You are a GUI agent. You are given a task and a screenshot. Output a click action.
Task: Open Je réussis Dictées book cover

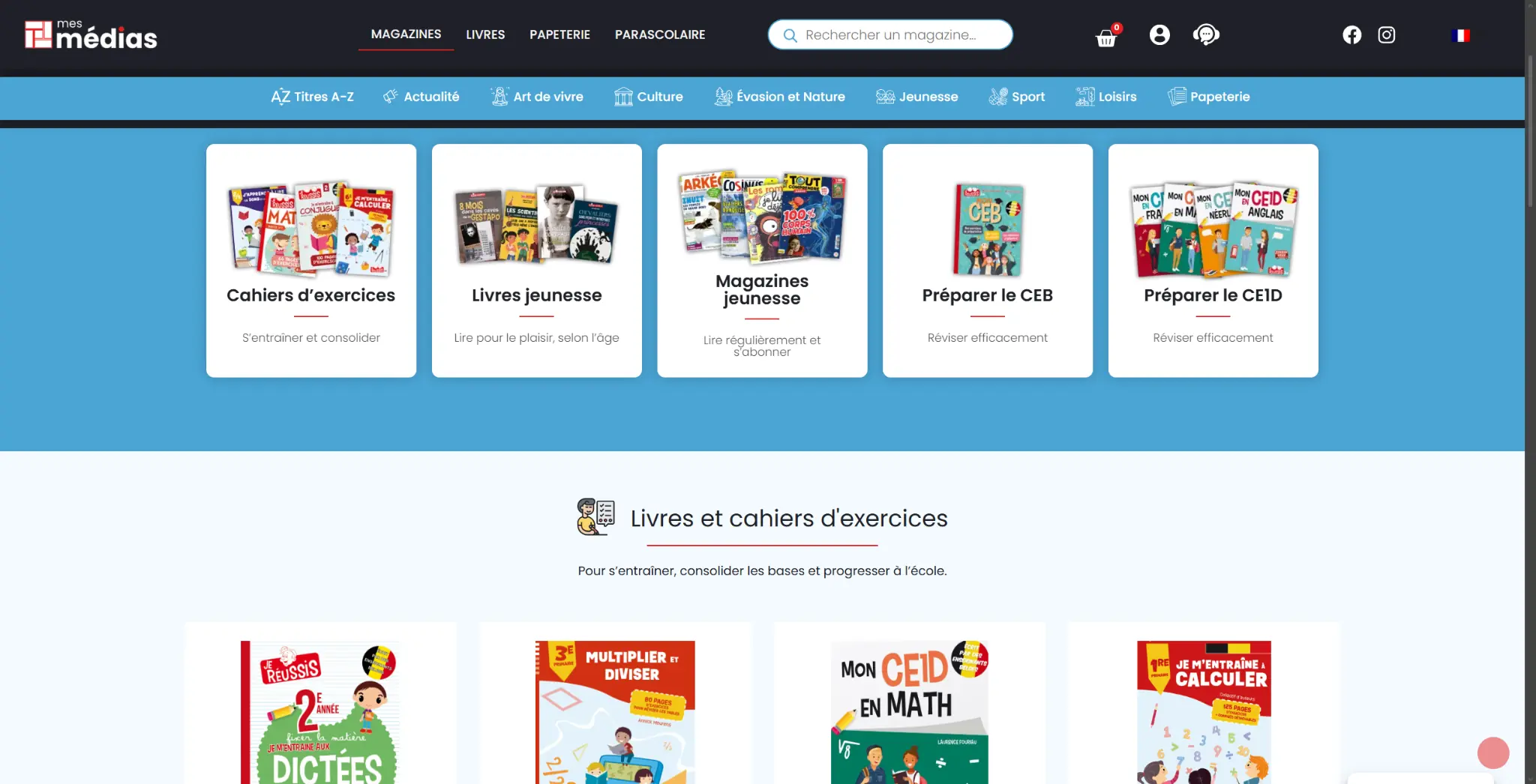coord(319,712)
